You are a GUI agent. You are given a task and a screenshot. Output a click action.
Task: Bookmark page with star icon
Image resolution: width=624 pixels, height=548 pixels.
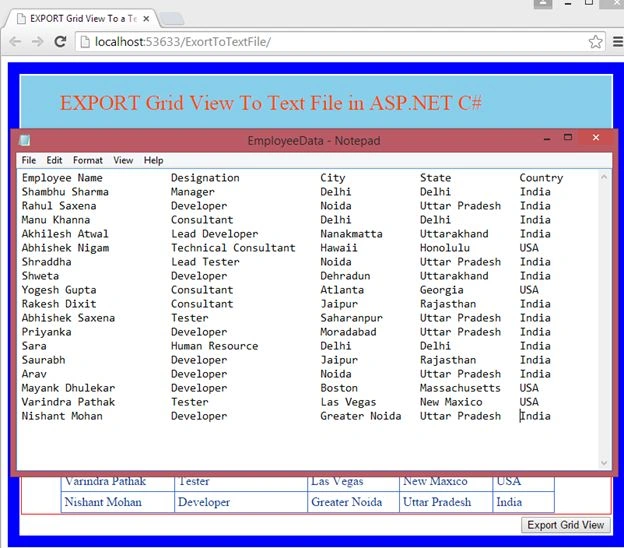pos(595,42)
